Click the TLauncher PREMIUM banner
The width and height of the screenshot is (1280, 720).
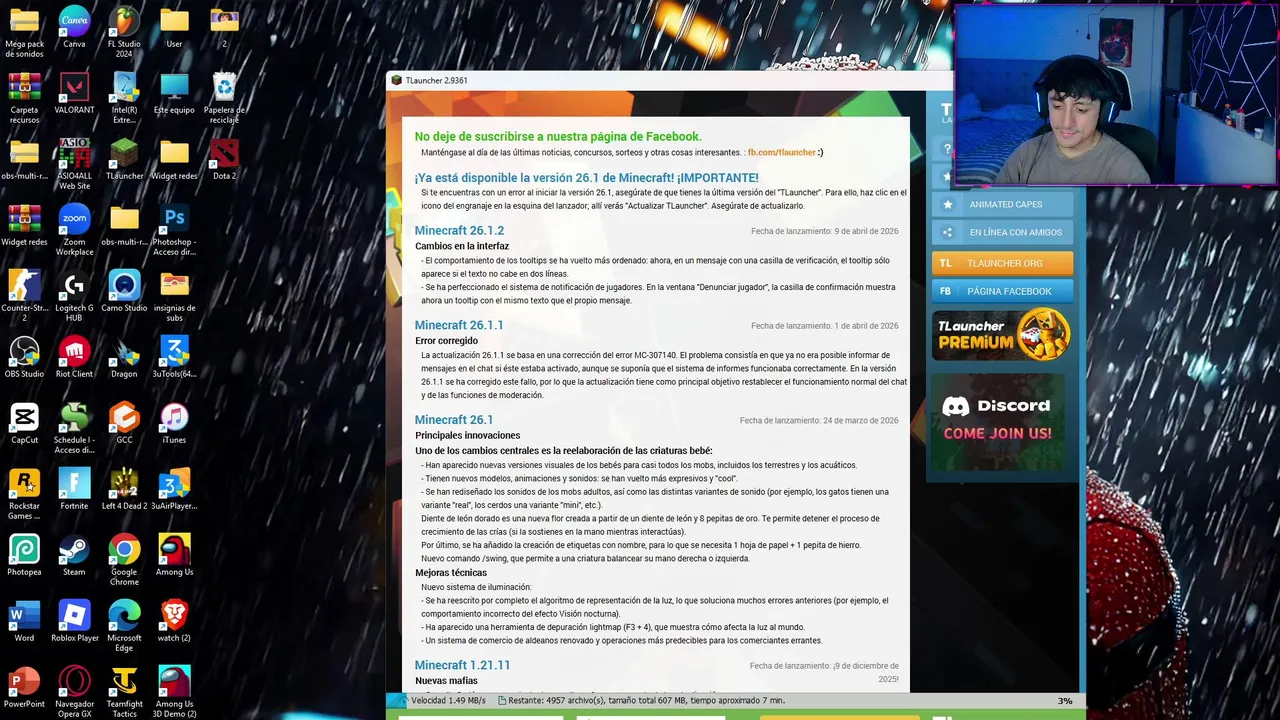[1003, 335]
